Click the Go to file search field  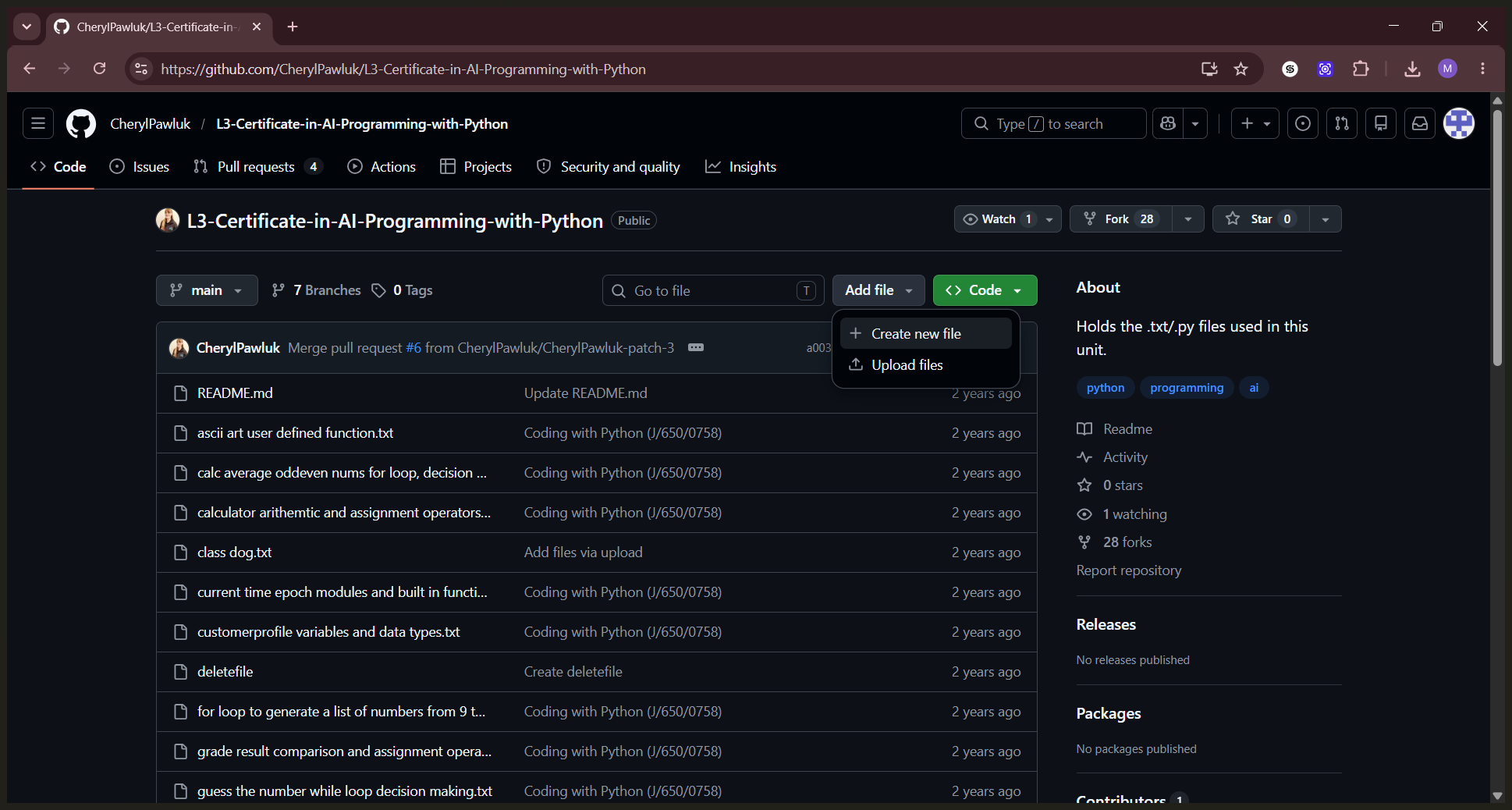[x=714, y=290]
